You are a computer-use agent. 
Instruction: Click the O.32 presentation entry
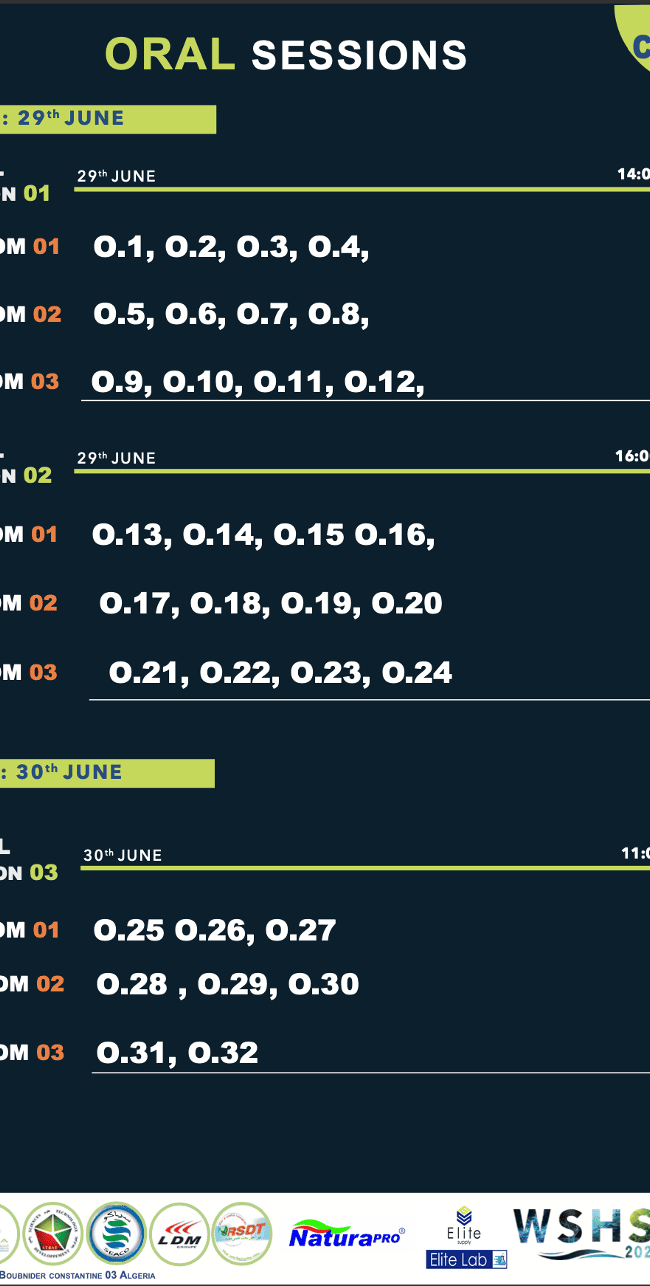223,1053
